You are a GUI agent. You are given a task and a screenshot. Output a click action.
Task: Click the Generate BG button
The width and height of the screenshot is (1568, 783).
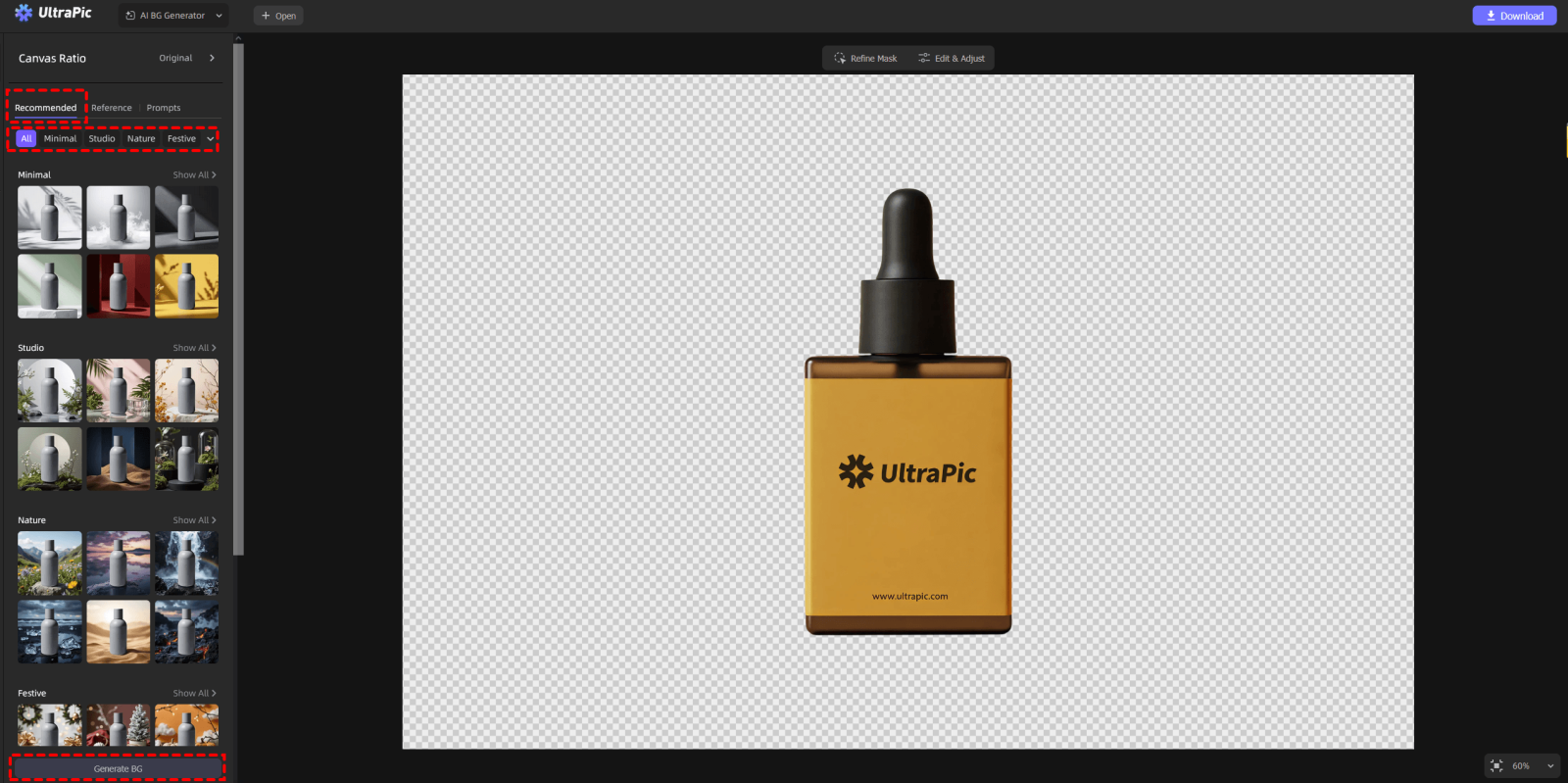(x=118, y=768)
